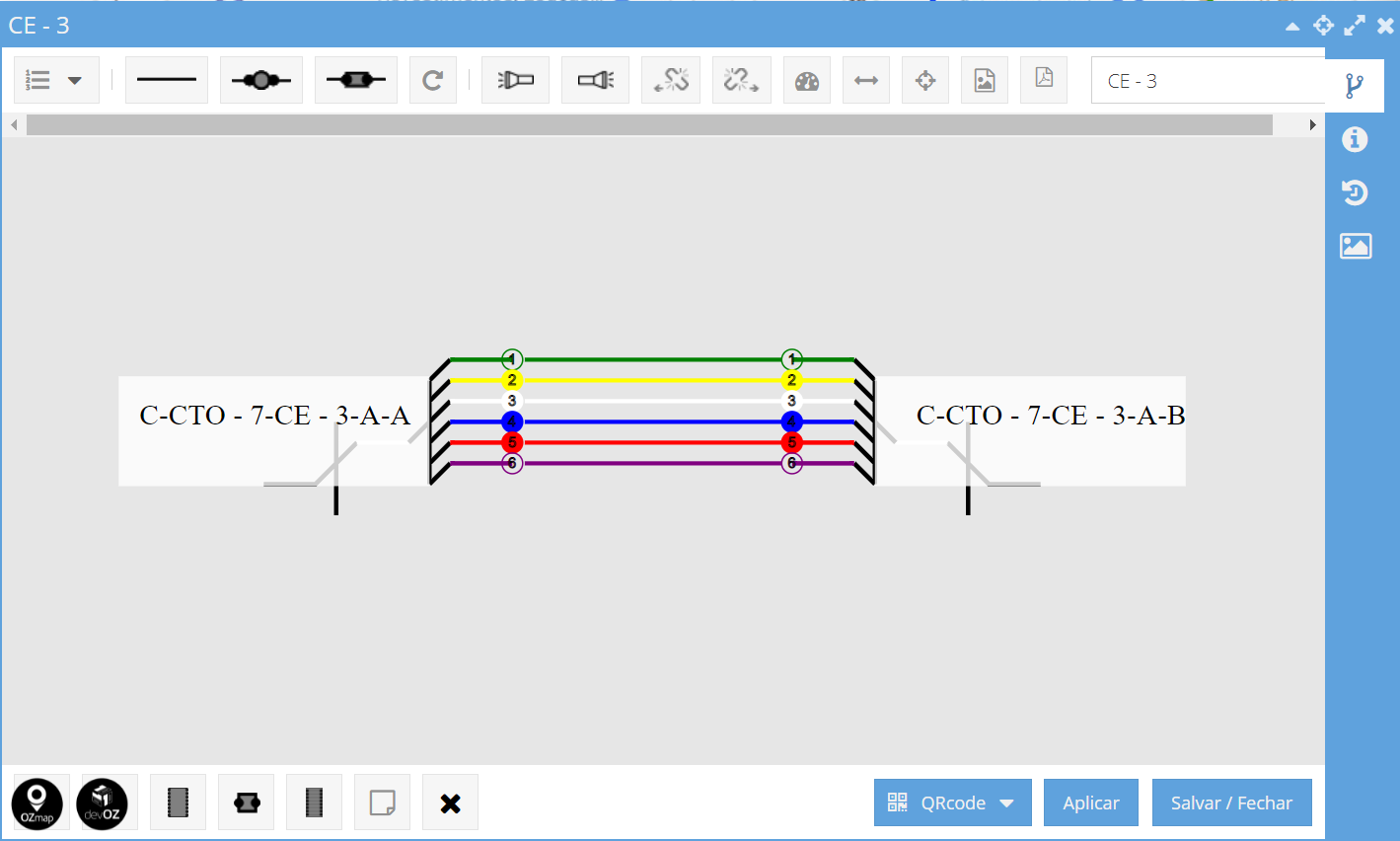Select right blue fiber node 4
1400x841 pixels.
pos(791,421)
